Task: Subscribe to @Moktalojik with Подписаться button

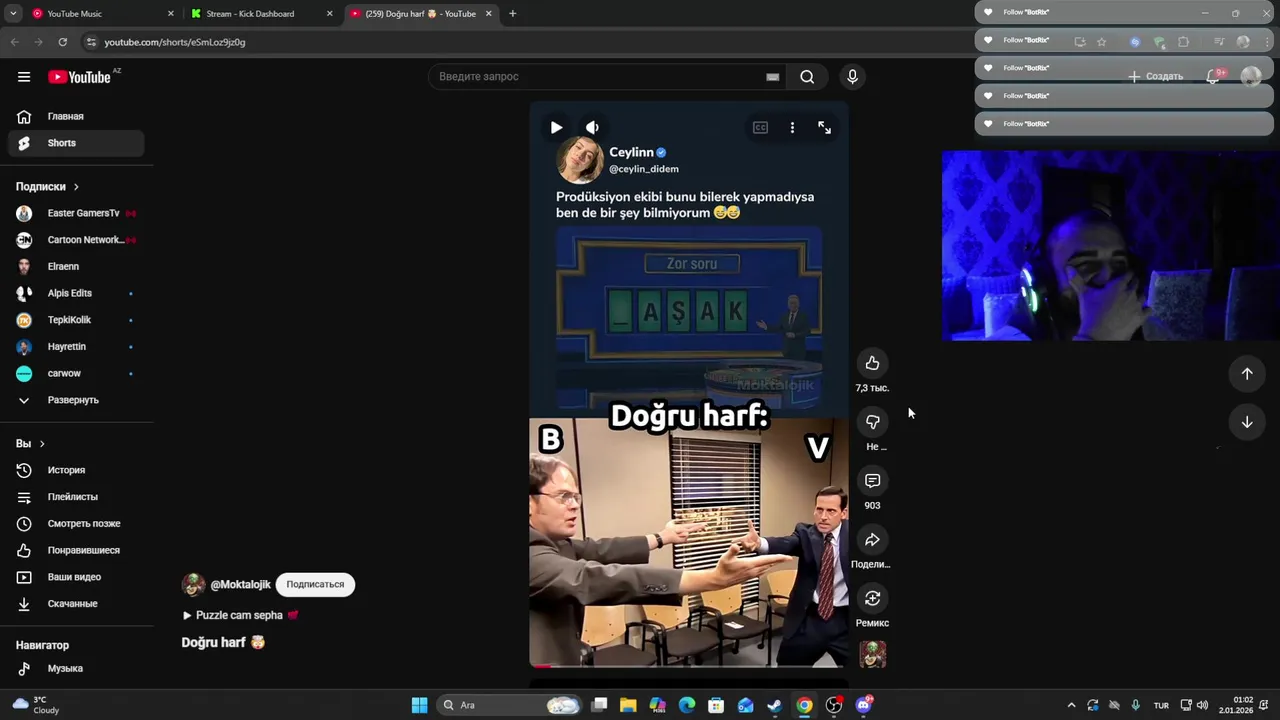Action: pyautogui.click(x=315, y=584)
